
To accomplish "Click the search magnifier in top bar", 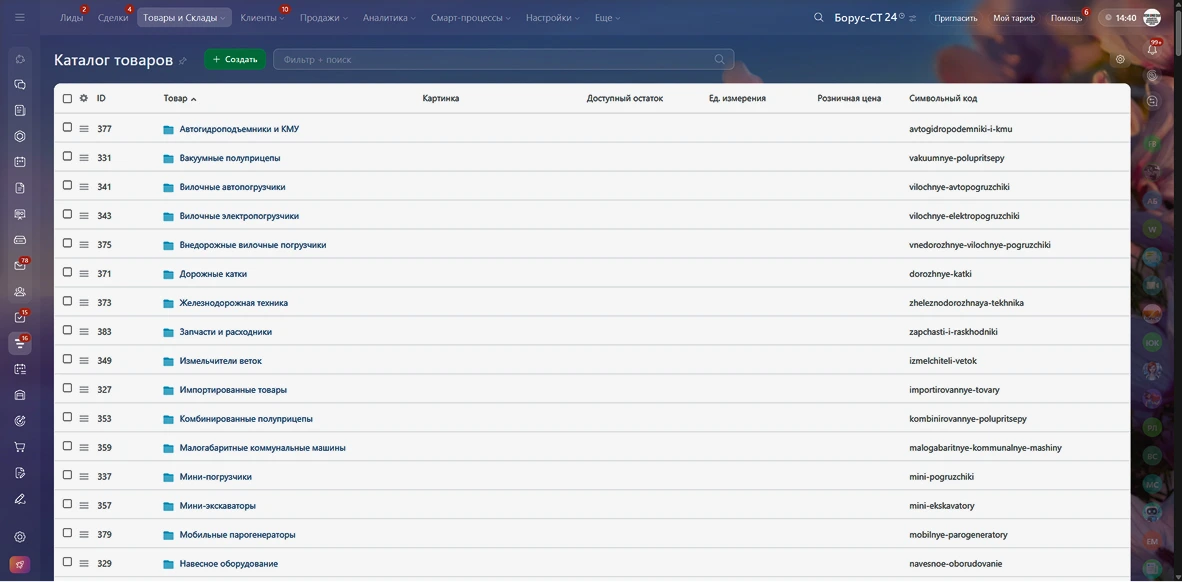I will (819, 18).
